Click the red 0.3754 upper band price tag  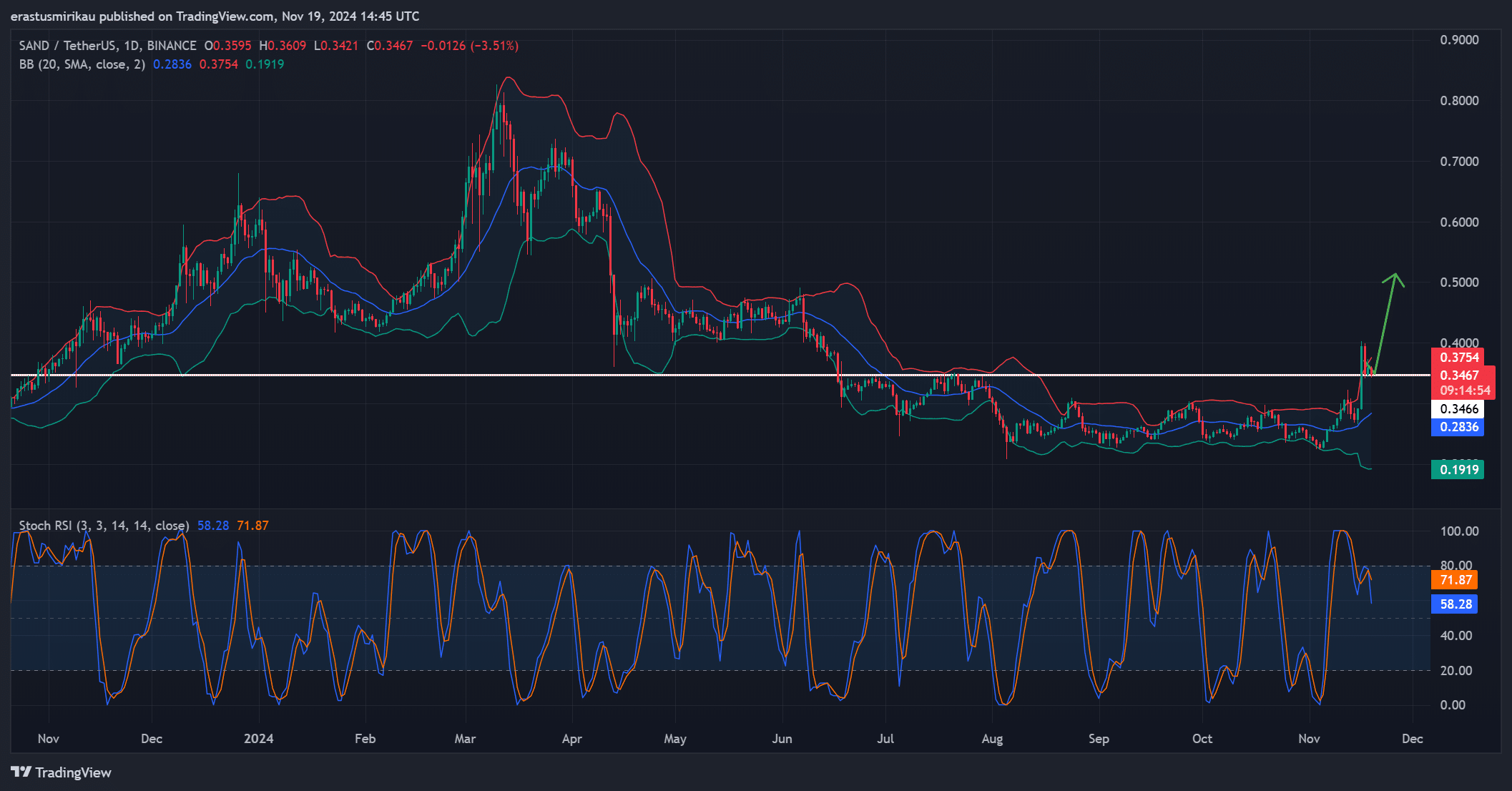click(x=1458, y=357)
